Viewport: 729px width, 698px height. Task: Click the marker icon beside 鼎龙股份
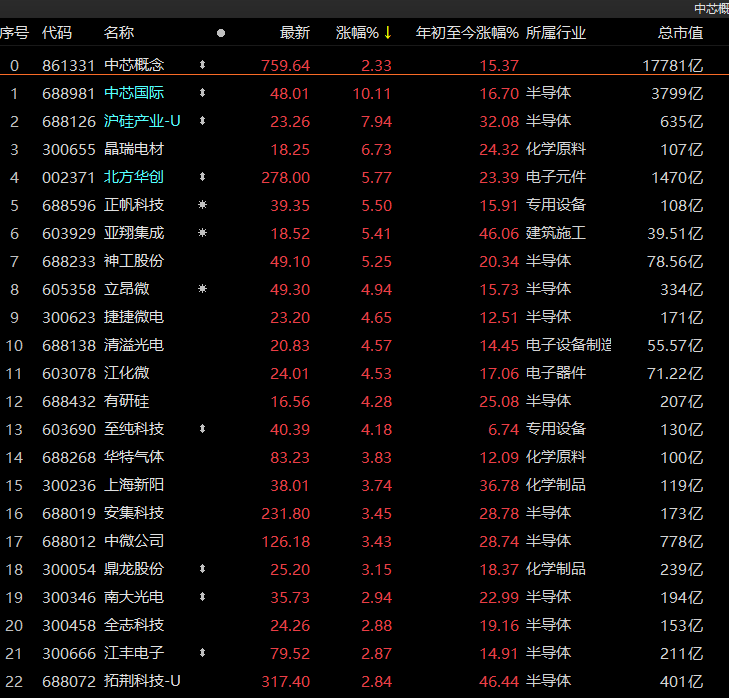point(202,569)
